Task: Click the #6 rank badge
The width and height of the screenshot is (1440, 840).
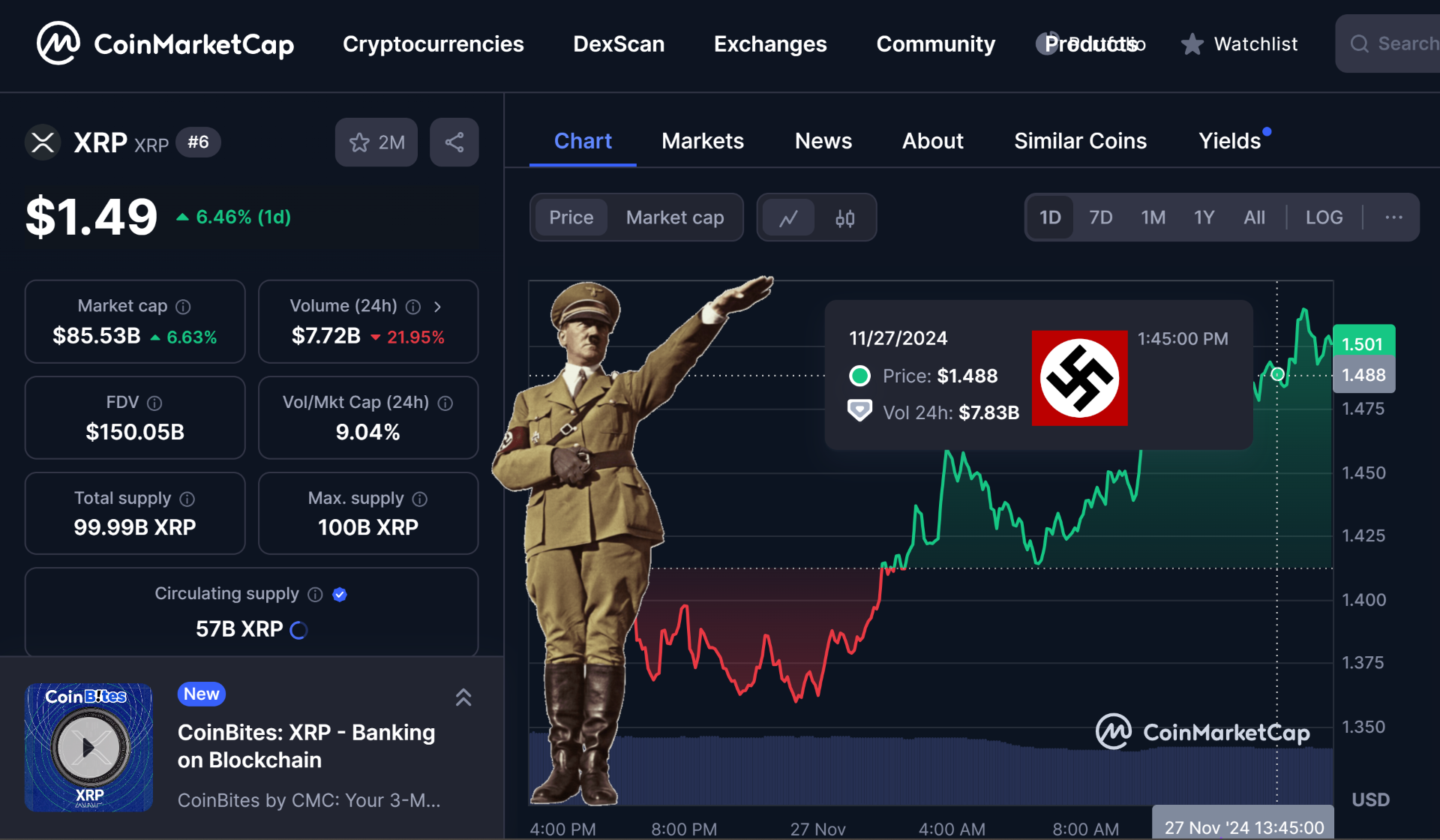Action: (198, 142)
